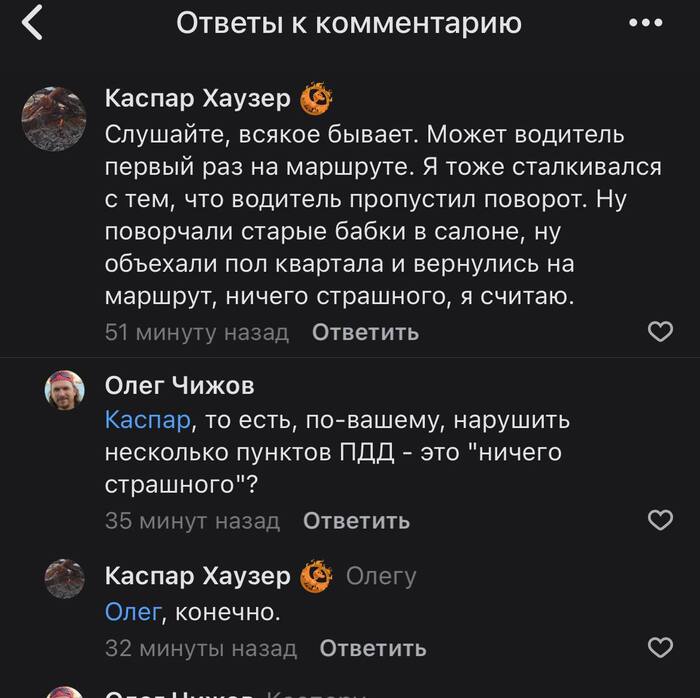The height and width of the screenshot is (698, 700).
Task: Like Каспар Хаузер's long first comment
Action: point(660,332)
